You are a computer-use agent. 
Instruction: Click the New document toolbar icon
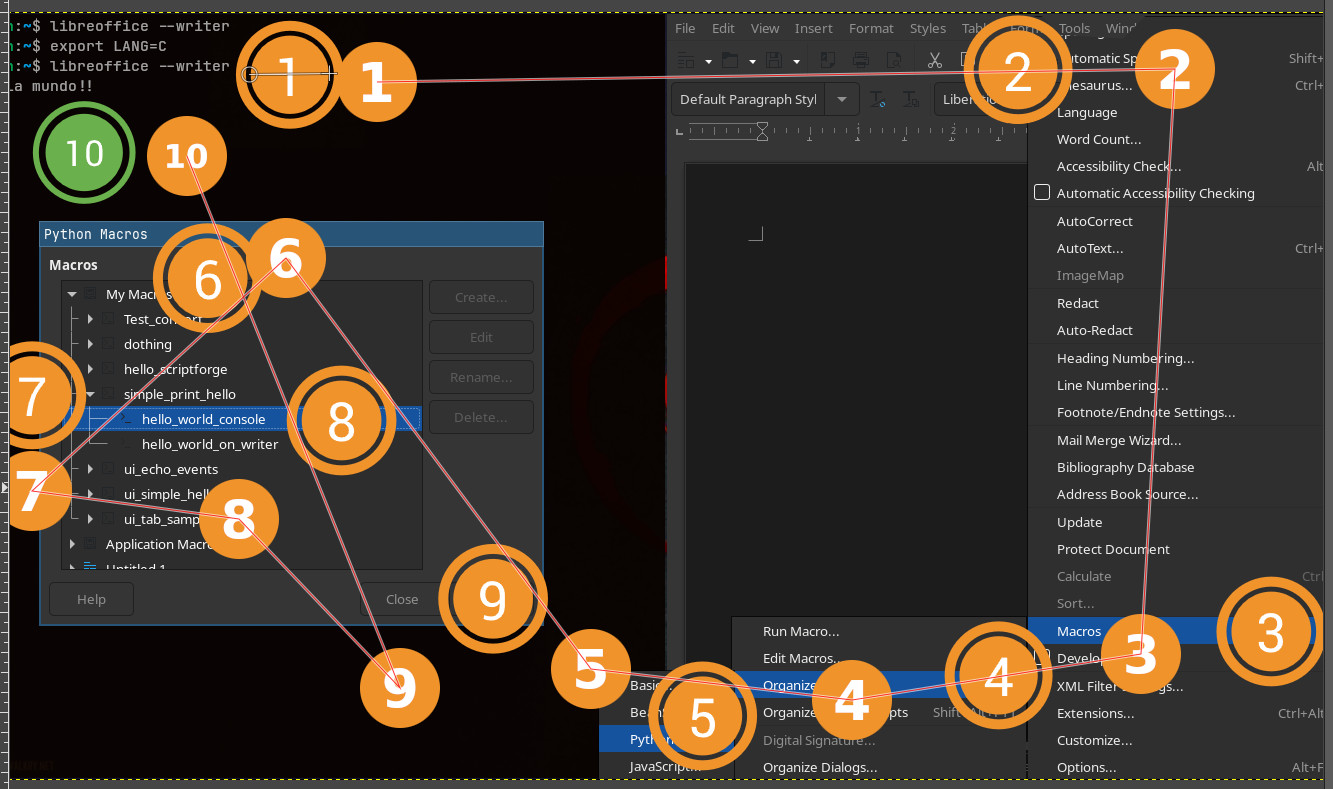coord(686,60)
